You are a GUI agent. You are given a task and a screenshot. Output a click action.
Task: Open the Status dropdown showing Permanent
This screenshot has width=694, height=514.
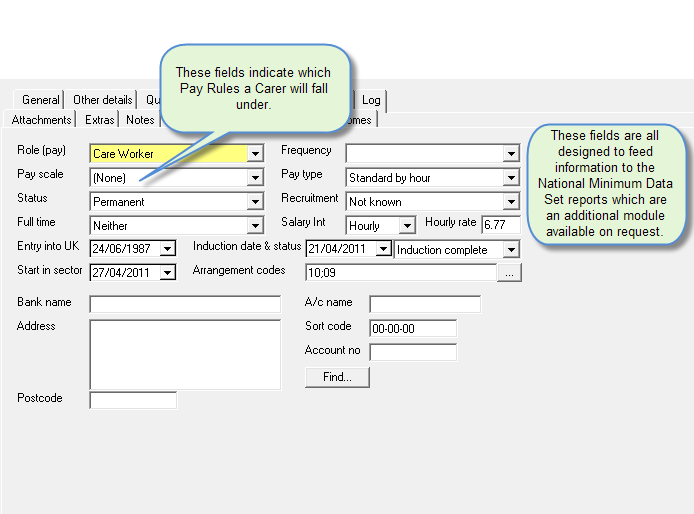255,202
